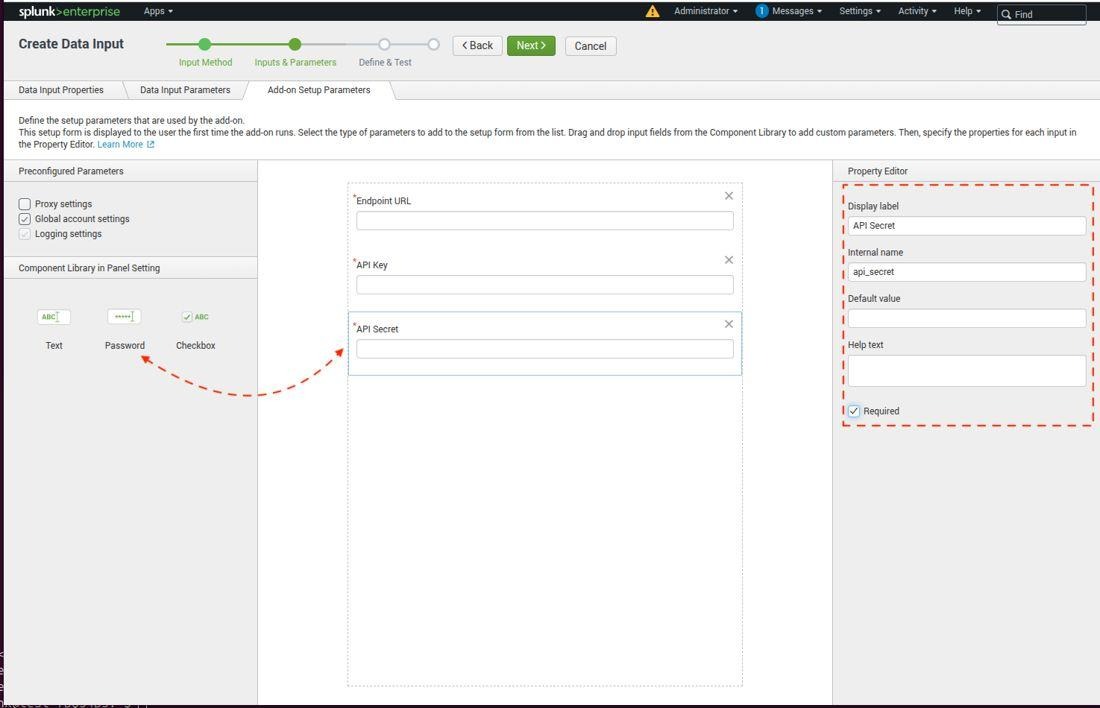Open the Learn More link

point(126,145)
